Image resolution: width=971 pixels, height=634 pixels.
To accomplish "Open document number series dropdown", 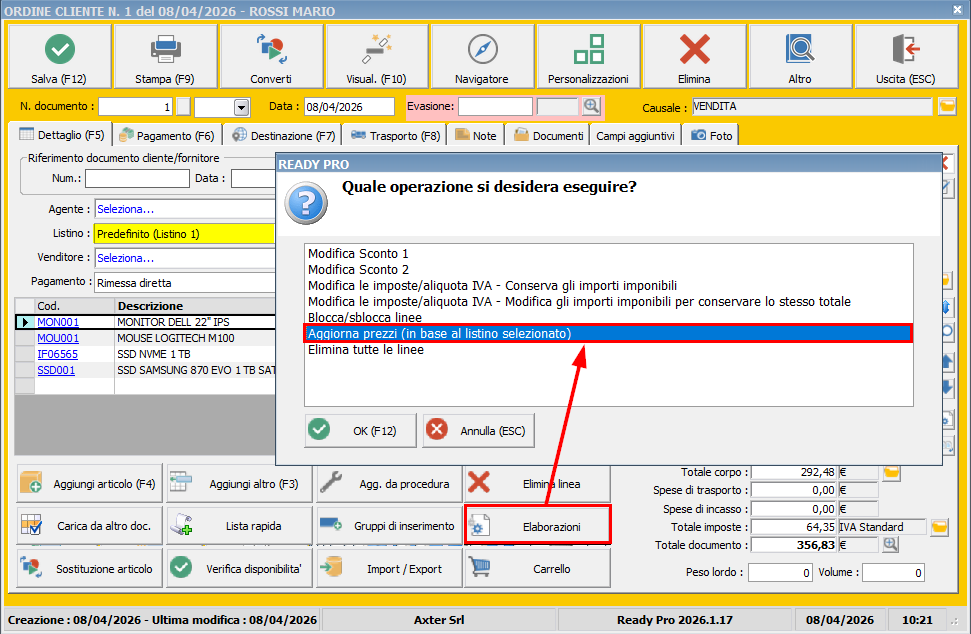I will click(242, 107).
